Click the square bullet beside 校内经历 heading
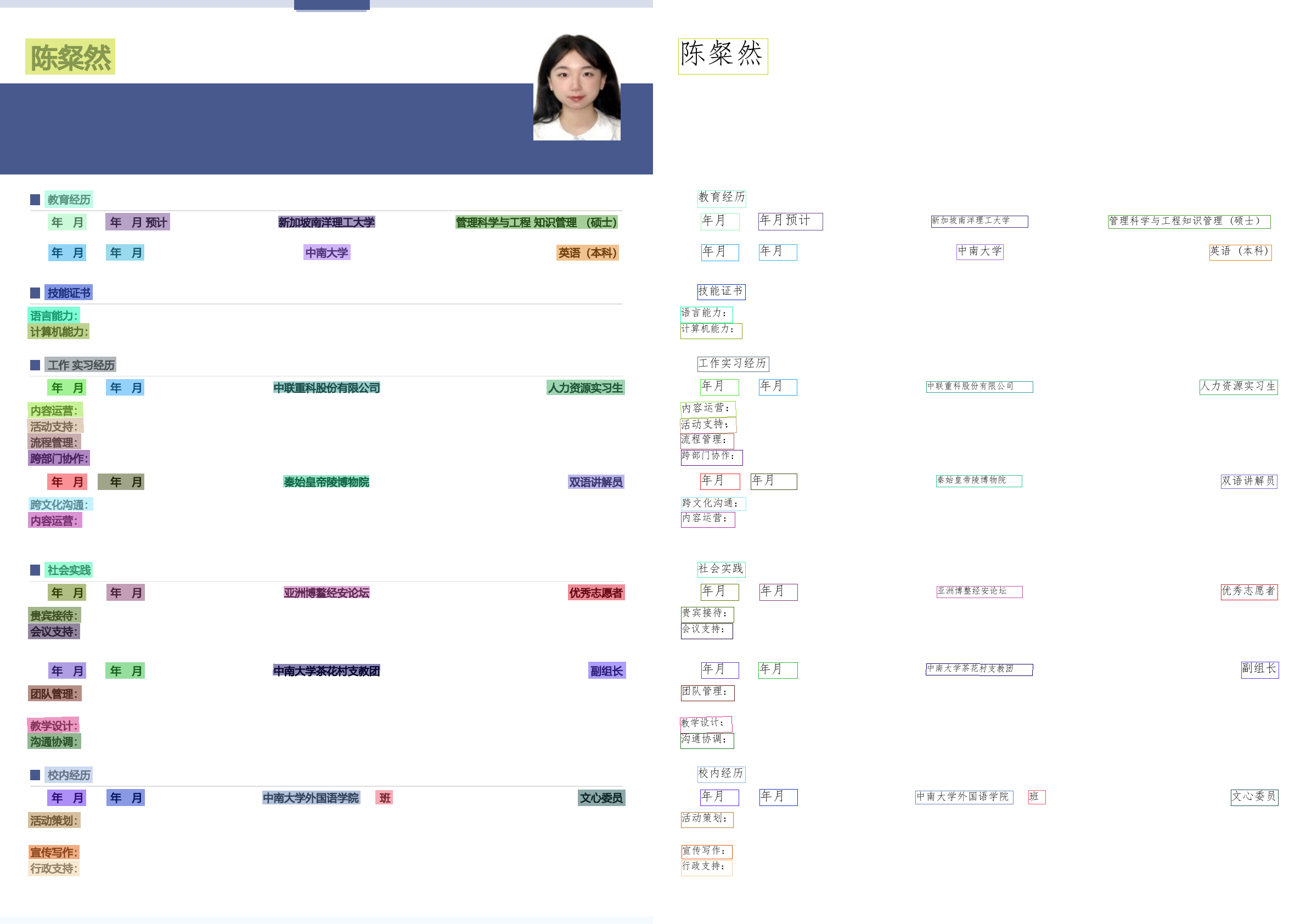Image resolution: width=1306 pixels, height=924 pixels. (35, 775)
